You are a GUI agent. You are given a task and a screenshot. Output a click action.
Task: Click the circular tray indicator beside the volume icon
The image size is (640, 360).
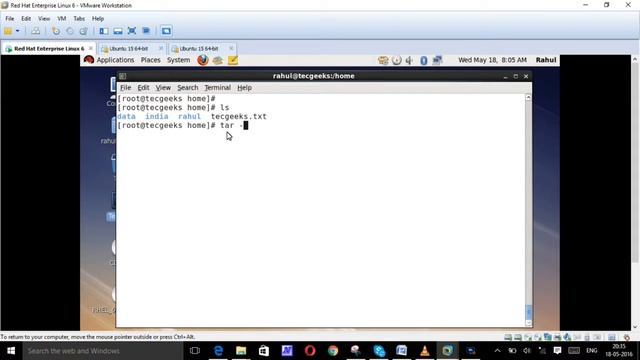pyautogui.click(x=396, y=60)
